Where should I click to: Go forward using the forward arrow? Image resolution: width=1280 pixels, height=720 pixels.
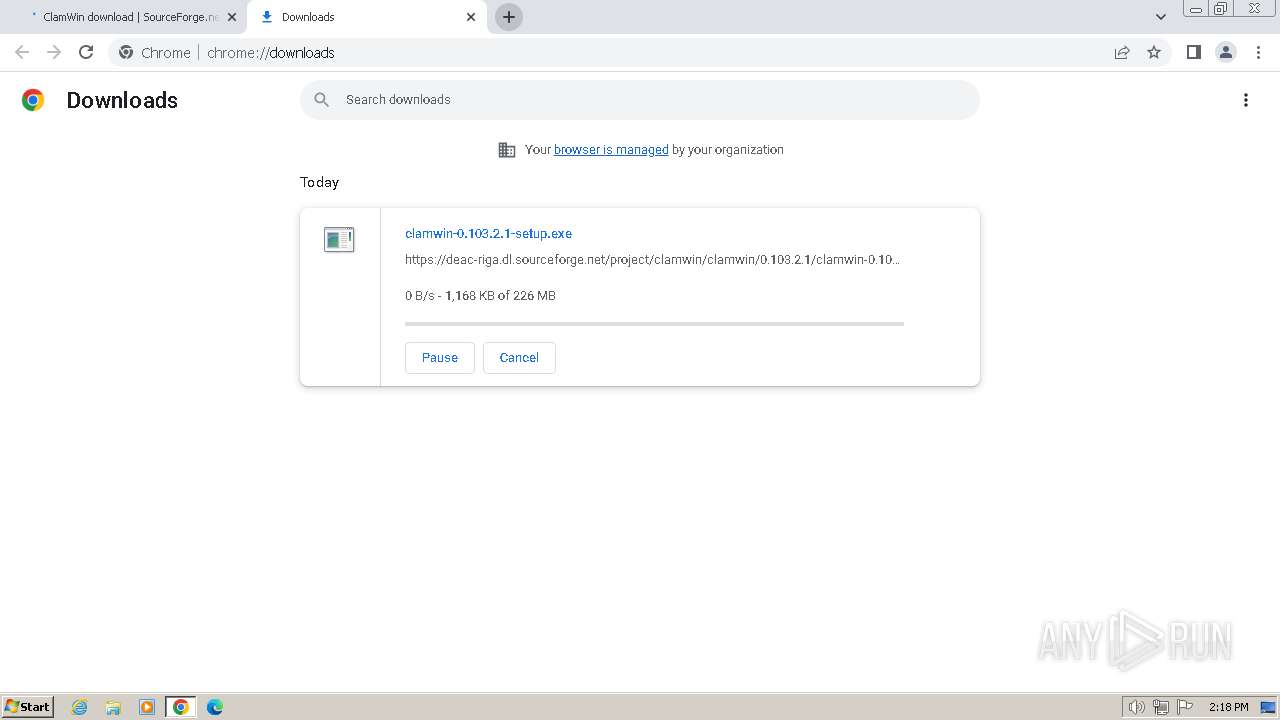coord(54,52)
